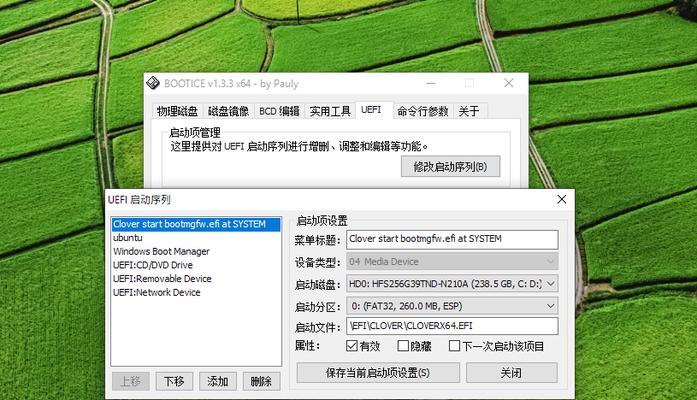Select the Clover start bootmgfw.efi list entry
The width and height of the screenshot is (697, 400).
click(x=196, y=224)
